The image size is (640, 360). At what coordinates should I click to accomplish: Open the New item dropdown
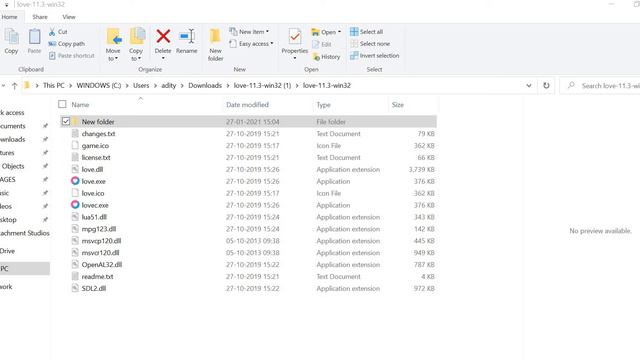pos(249,31)
